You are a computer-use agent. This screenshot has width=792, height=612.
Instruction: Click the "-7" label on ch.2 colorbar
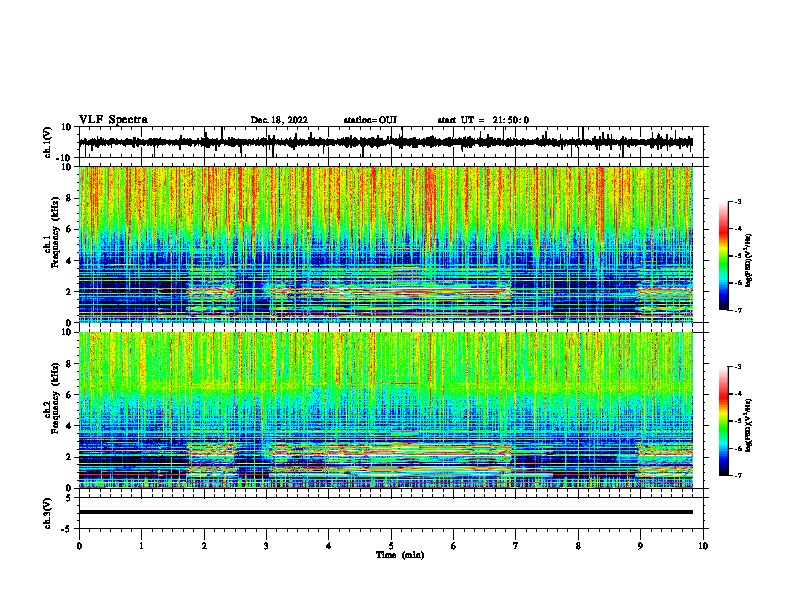pos(737,476)
